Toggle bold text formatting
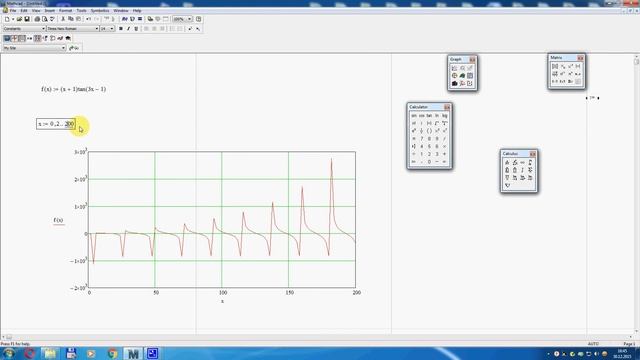This screenshot has height=360, width=640. point(120,29)
